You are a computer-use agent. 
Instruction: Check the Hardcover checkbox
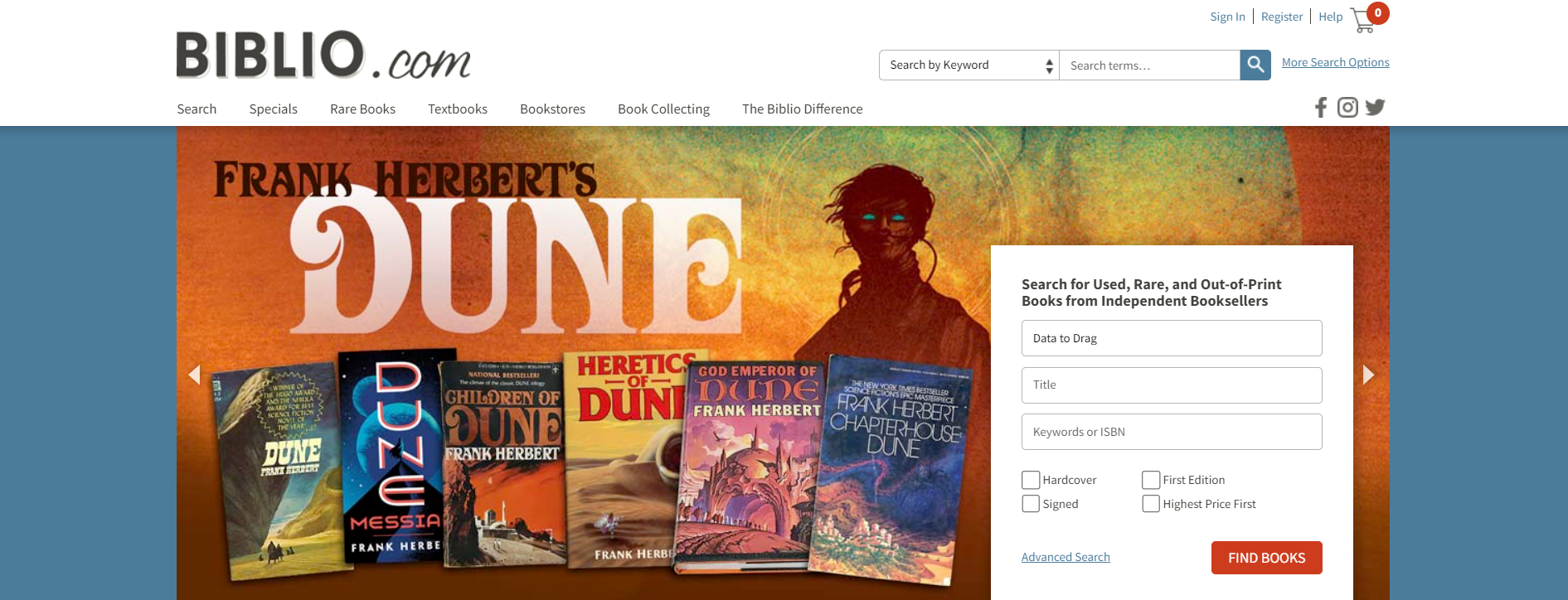coord(1031,480)
